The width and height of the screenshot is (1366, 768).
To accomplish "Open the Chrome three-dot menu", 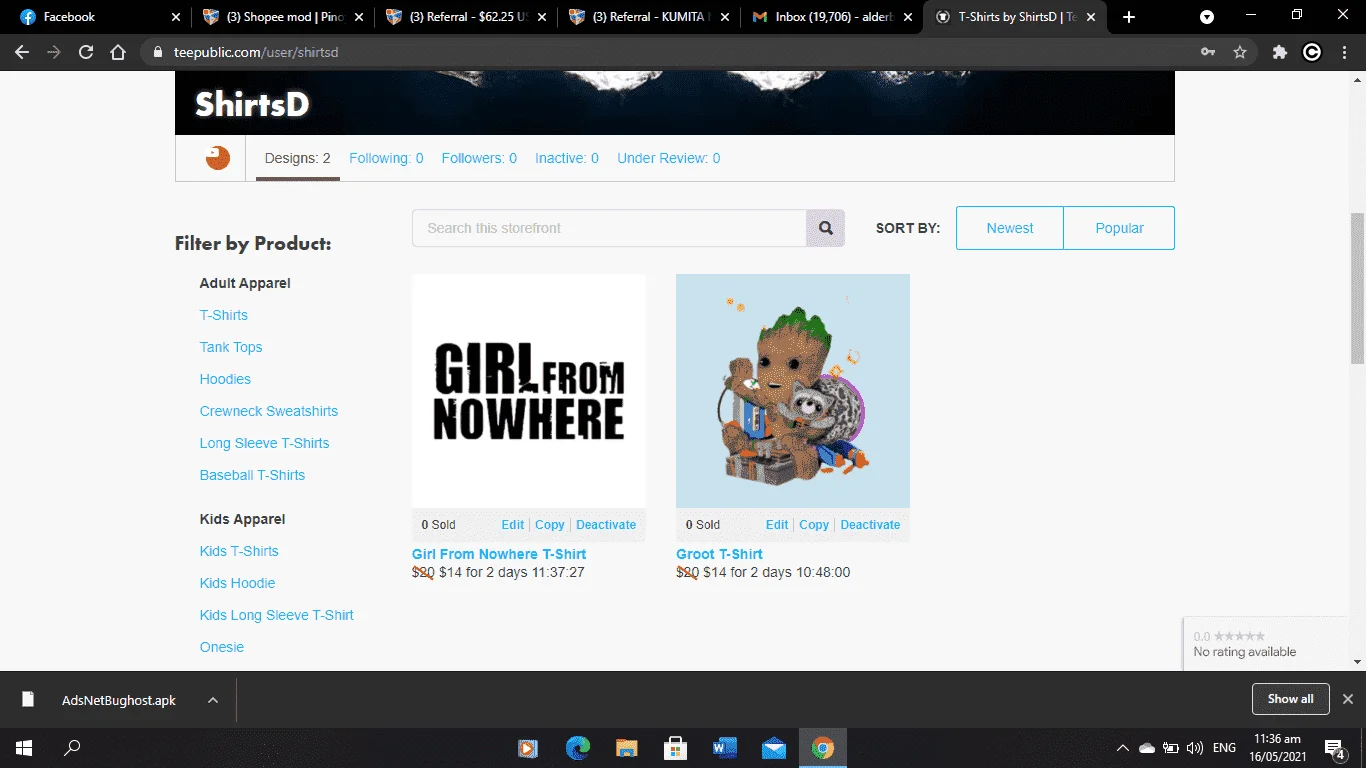I will [1344, 53].
